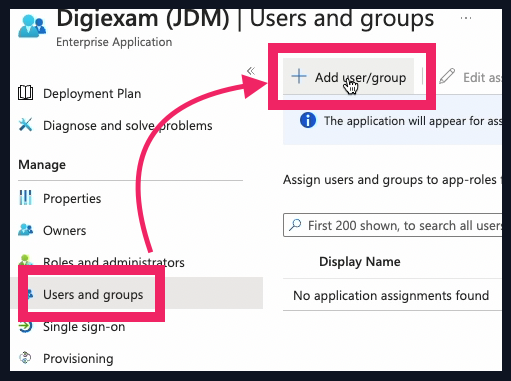Click the blue info icon in banner

tap(308, 120)
